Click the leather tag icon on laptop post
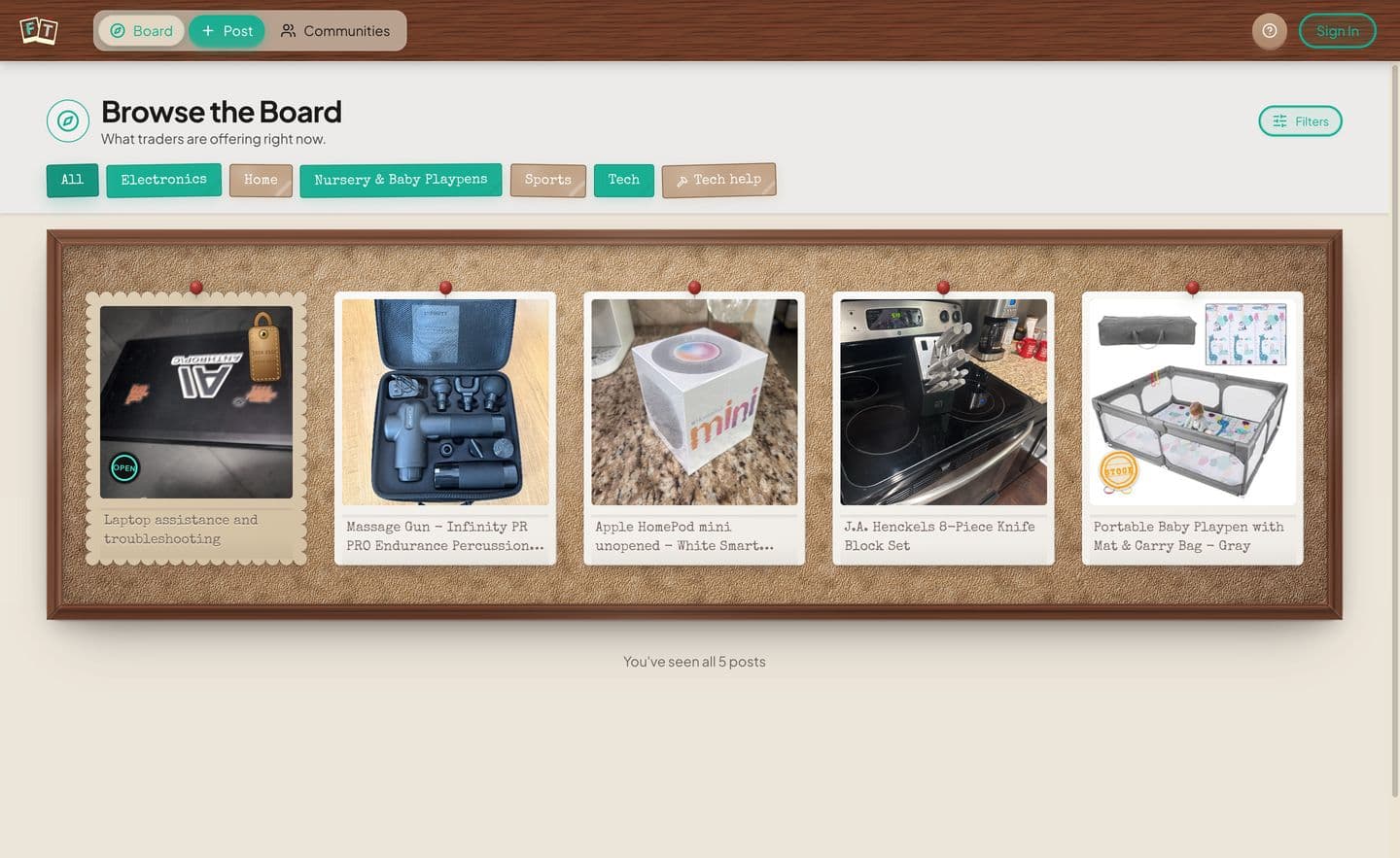The image size is (1400, 858). 263,347
